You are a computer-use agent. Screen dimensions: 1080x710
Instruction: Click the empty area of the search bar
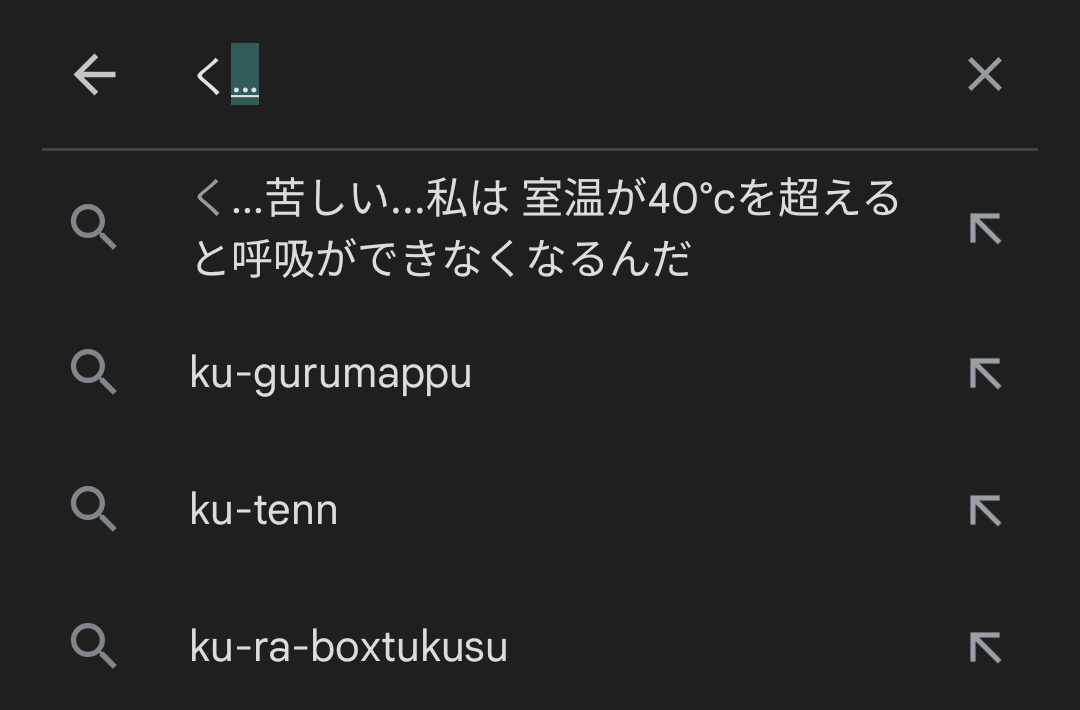[606, 74]
